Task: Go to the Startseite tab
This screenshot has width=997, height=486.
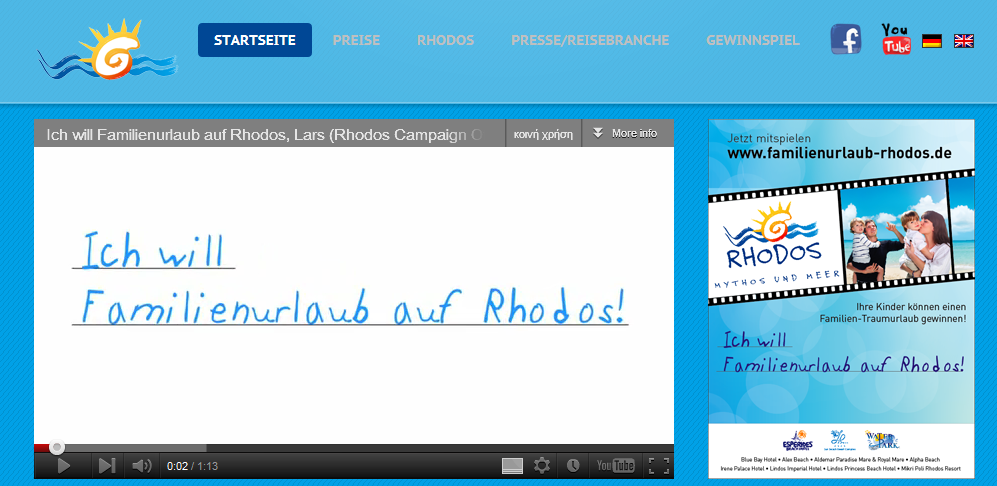Action: [x=255, y=40]
